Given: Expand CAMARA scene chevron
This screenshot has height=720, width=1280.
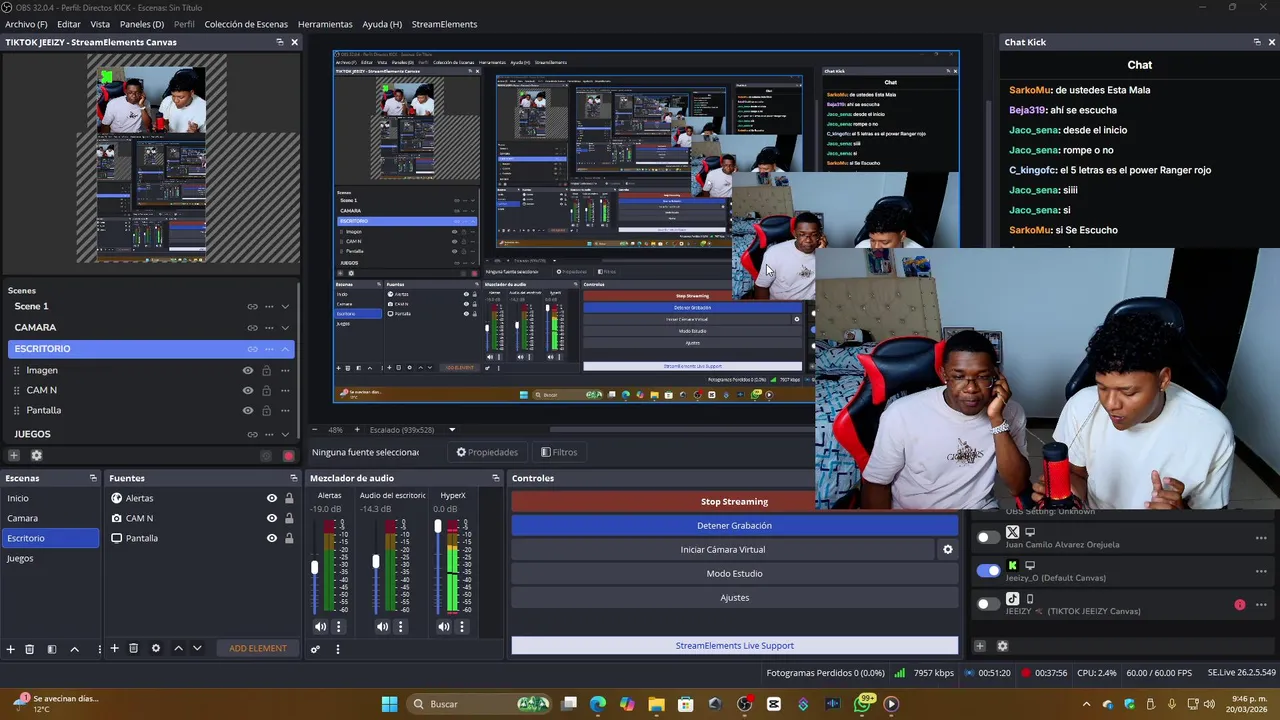Looking at the screenshot, I should (285, 328).
